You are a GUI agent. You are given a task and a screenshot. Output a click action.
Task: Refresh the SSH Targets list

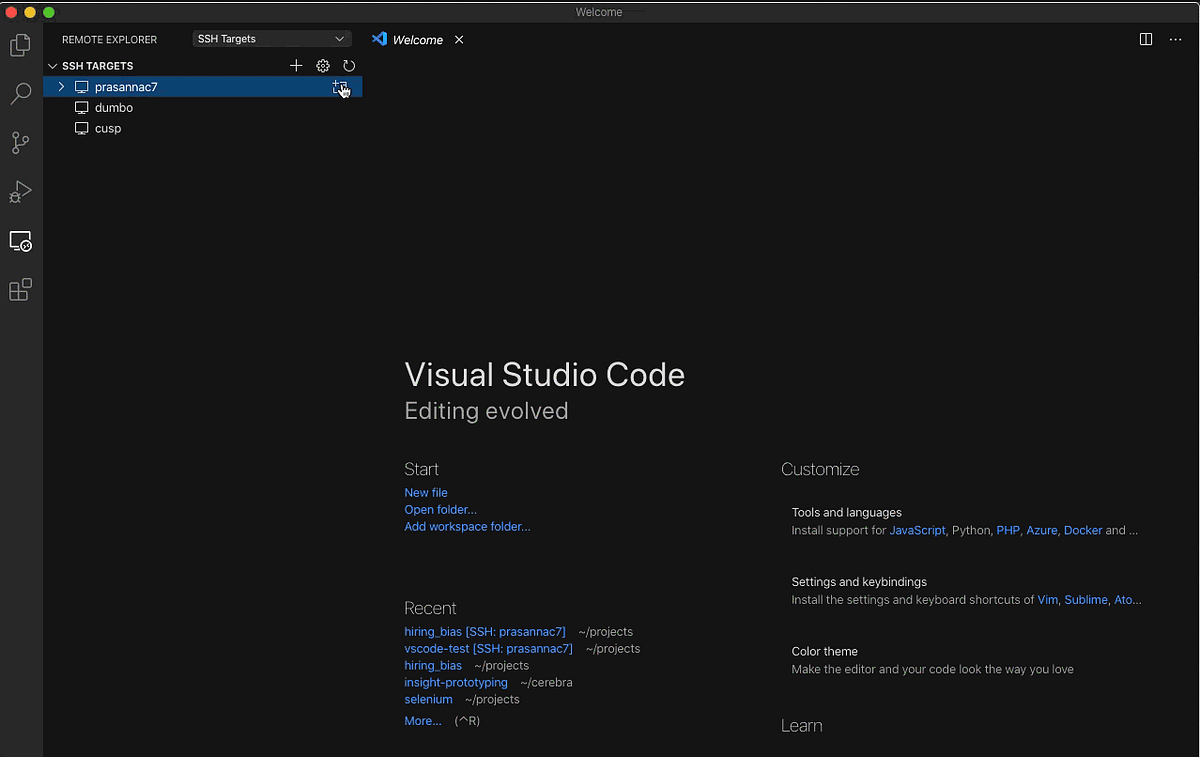(349, 65)
